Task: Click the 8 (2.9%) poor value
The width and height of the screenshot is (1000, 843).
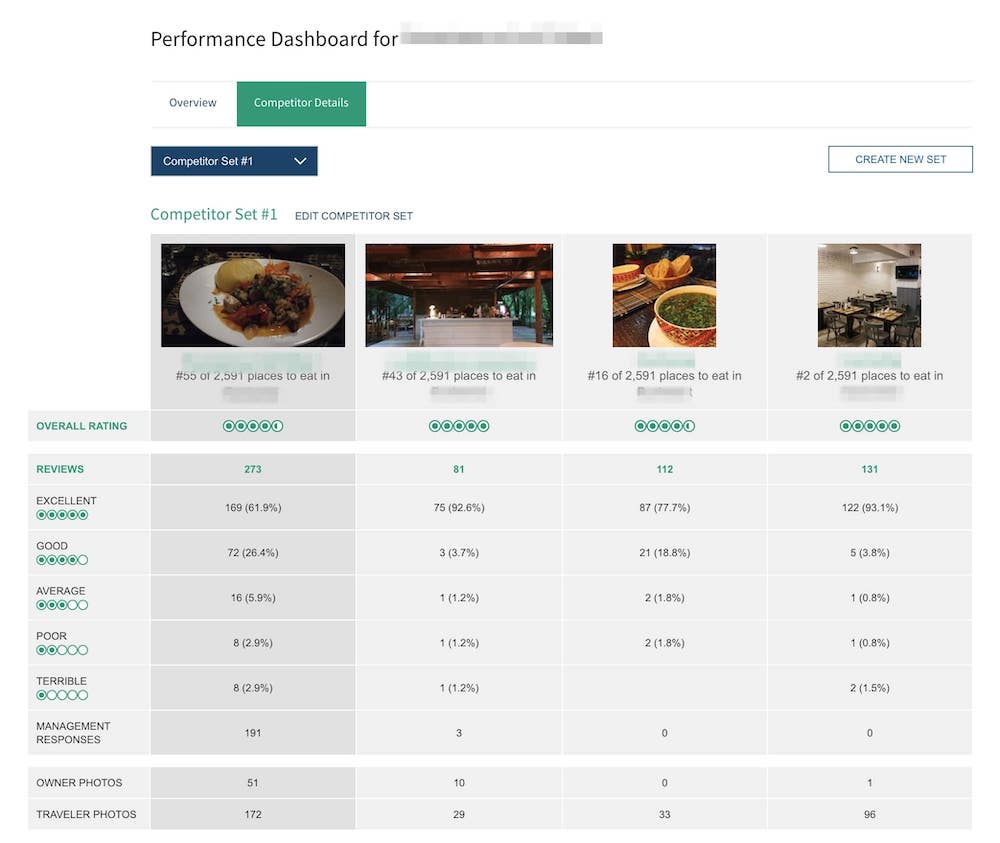Action: (253, 643)
